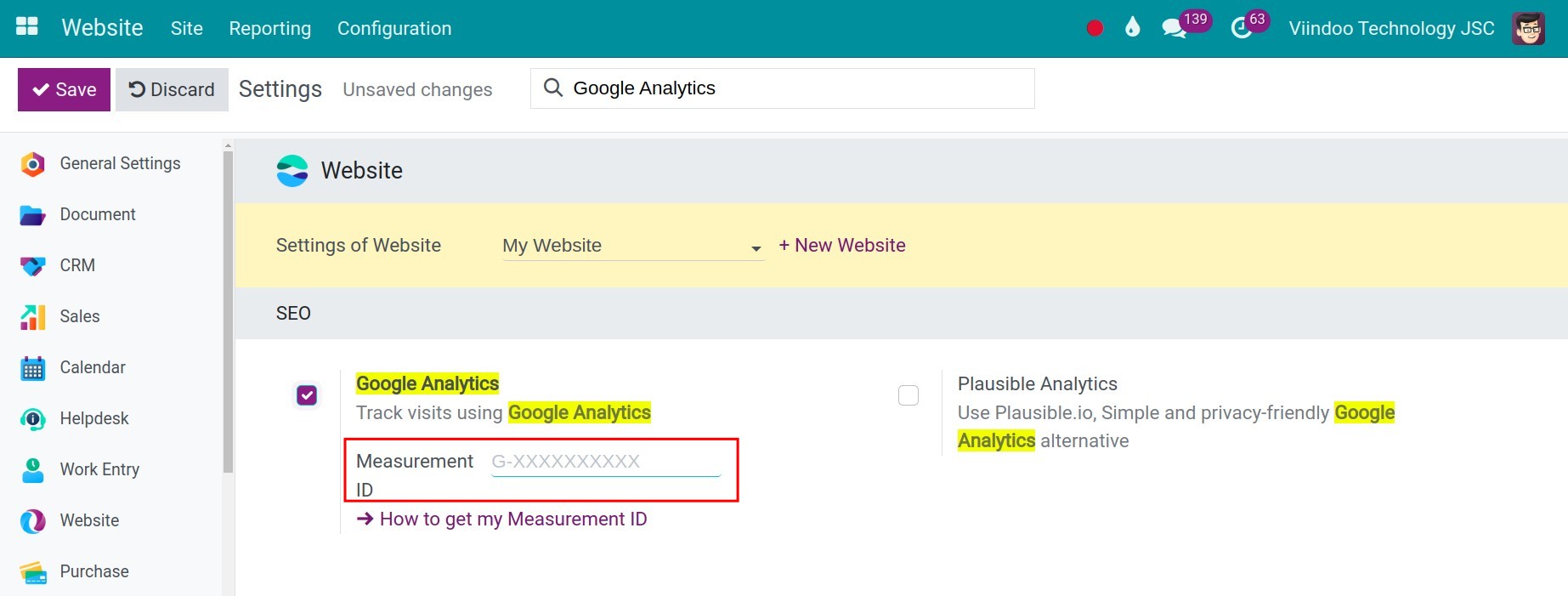This screenshot has height=596, width=1568.
Task: Click the red recording dot icon
Action: pyautogui.click(x=1095, y=28)
